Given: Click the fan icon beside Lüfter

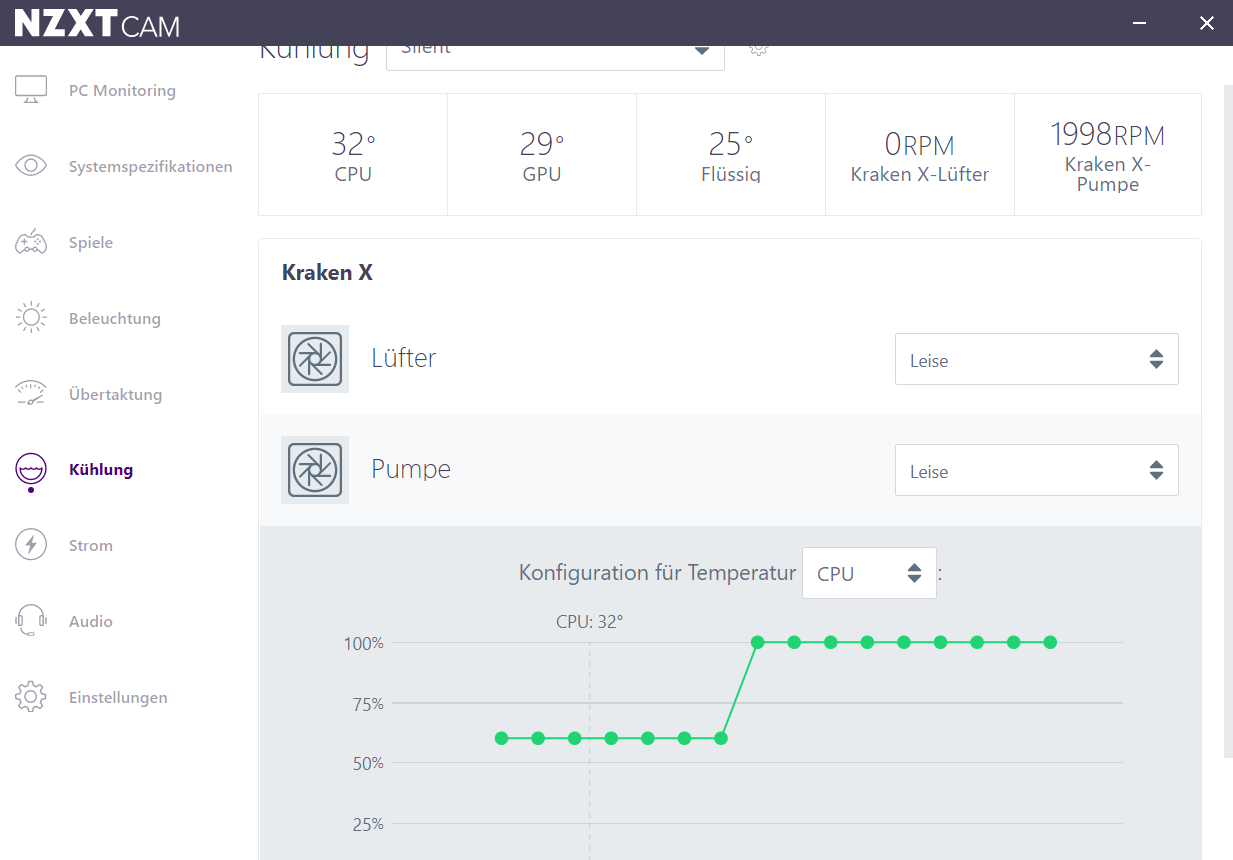Looking at the screenshot, I should point(315,359).
